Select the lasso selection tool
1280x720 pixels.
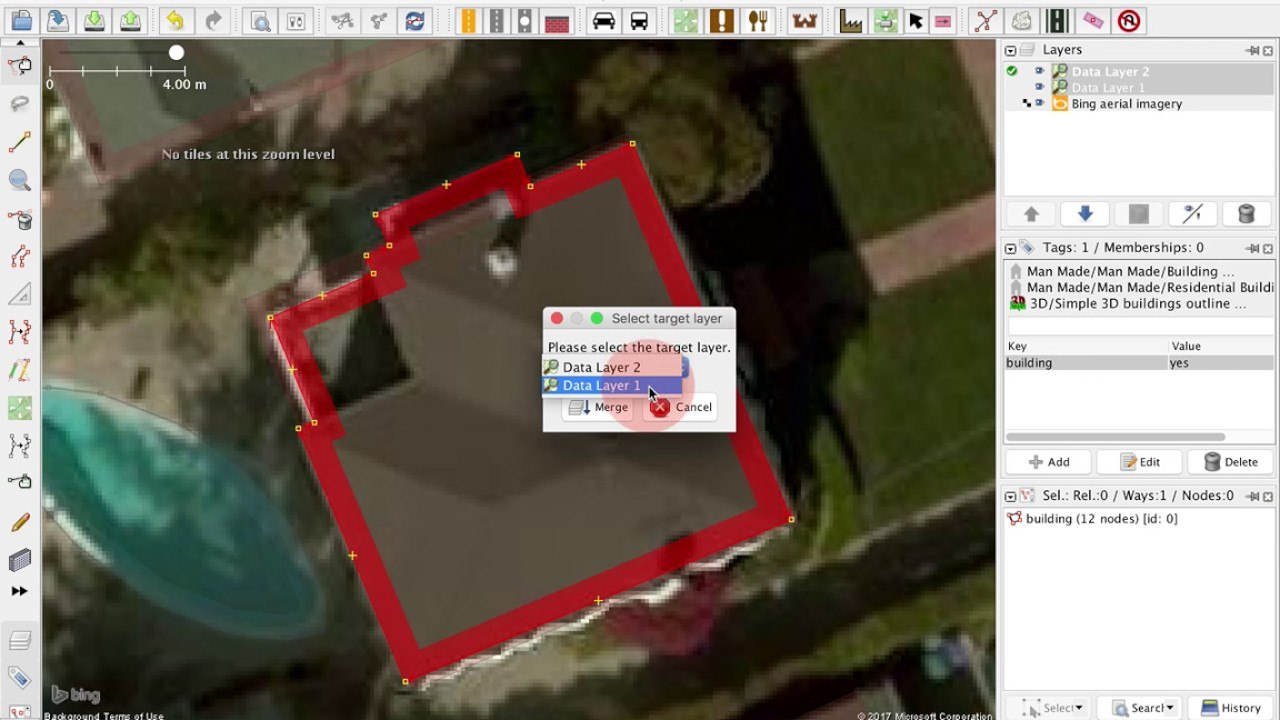point(19,104)
